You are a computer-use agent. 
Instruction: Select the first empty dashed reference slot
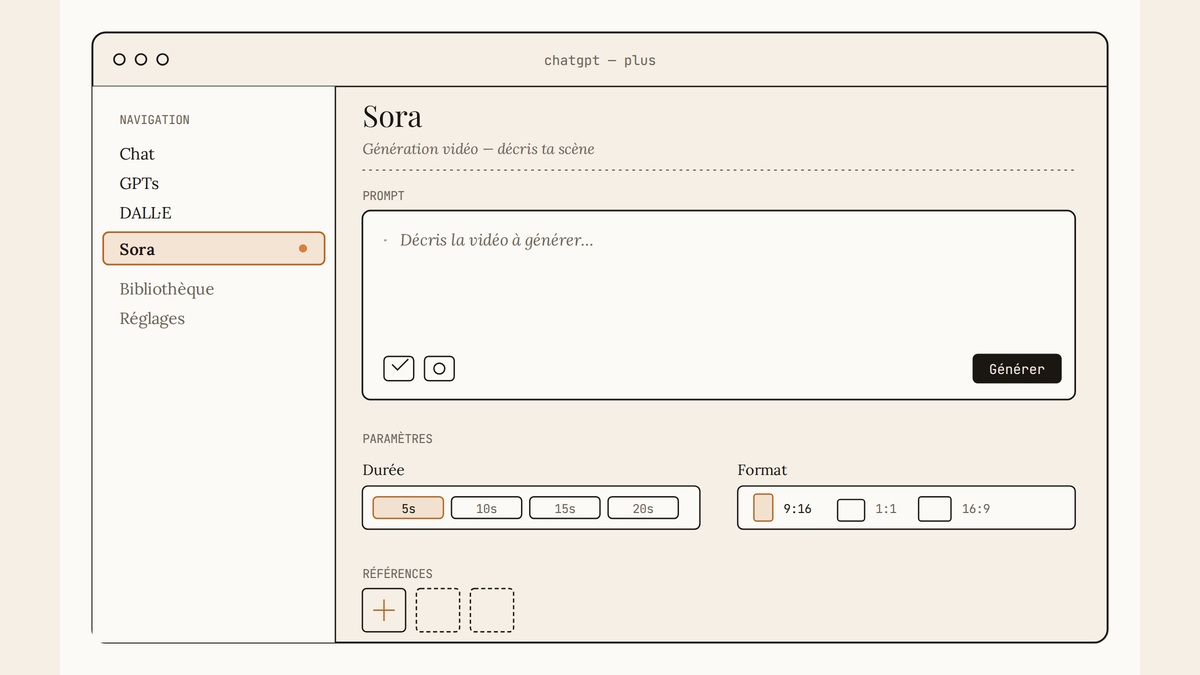[438, 610]
